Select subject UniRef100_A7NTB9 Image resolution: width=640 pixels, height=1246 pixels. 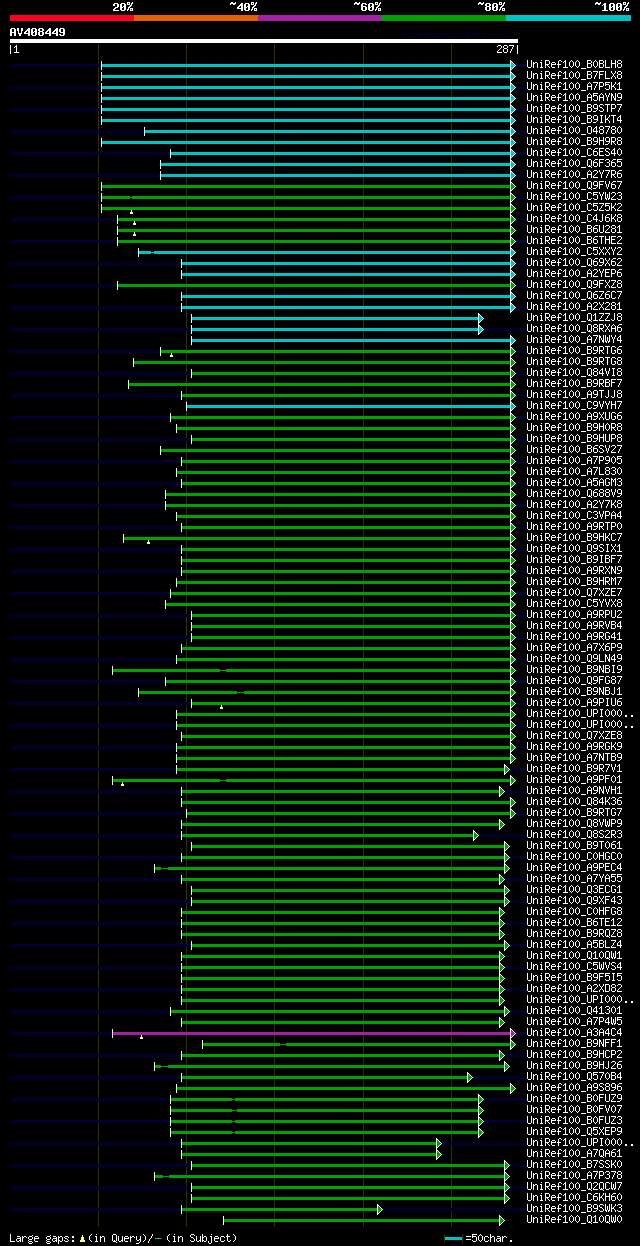[574, 757]
